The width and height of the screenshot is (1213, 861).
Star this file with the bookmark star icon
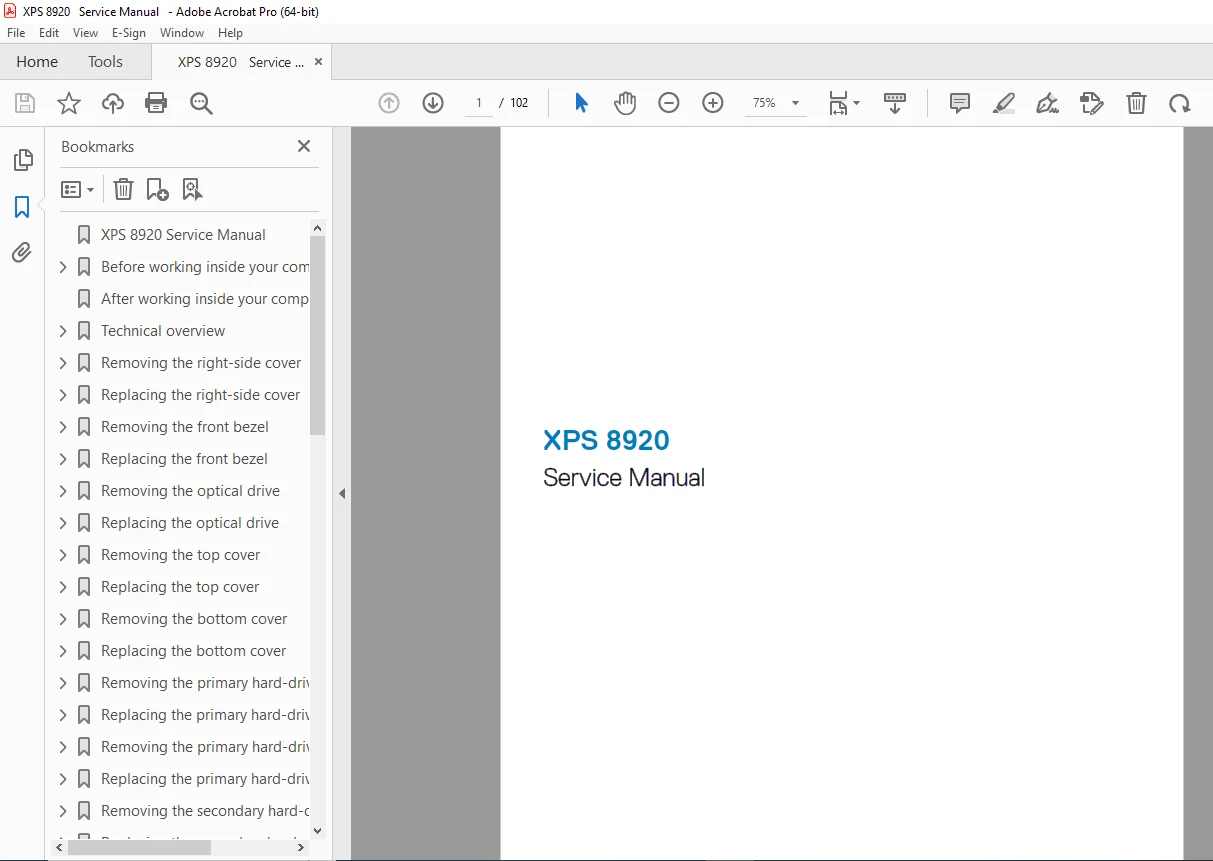tap(69, 103)
